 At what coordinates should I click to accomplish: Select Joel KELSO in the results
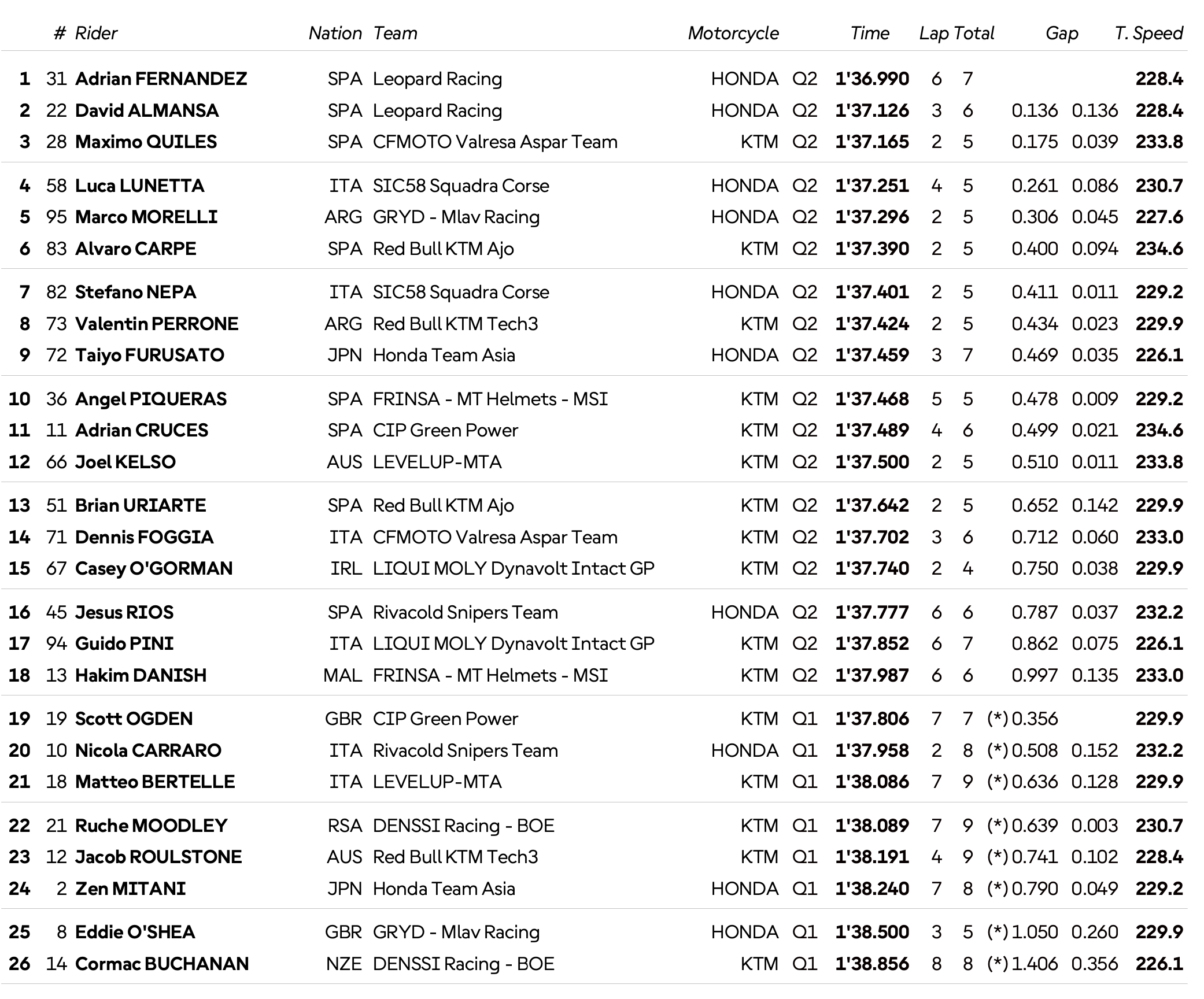[125, 462]
